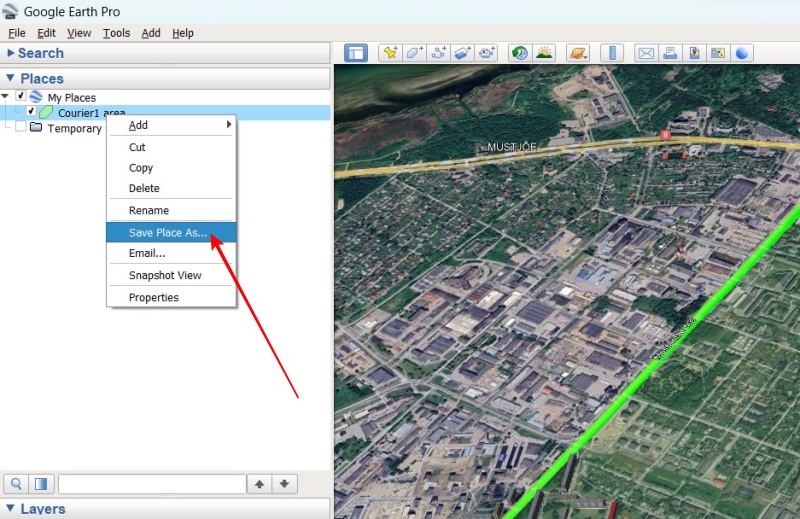The image size is (800, 519).
Task: Toggle the sunlight across landscape icon
Action: [x=544, y=53]
